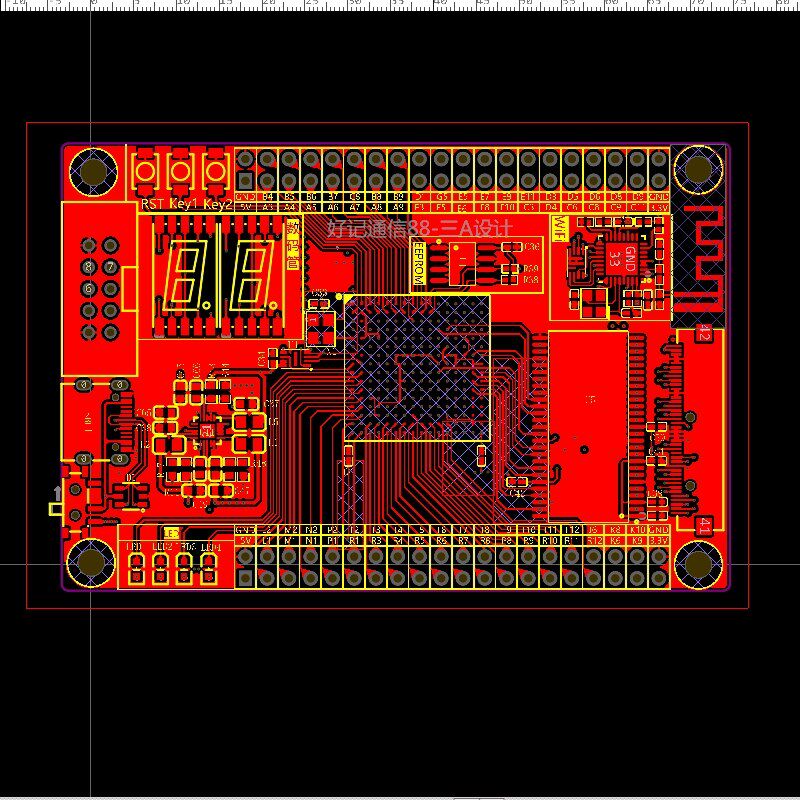Click the N1 pin label
The image size is (800, 800).
311,540
